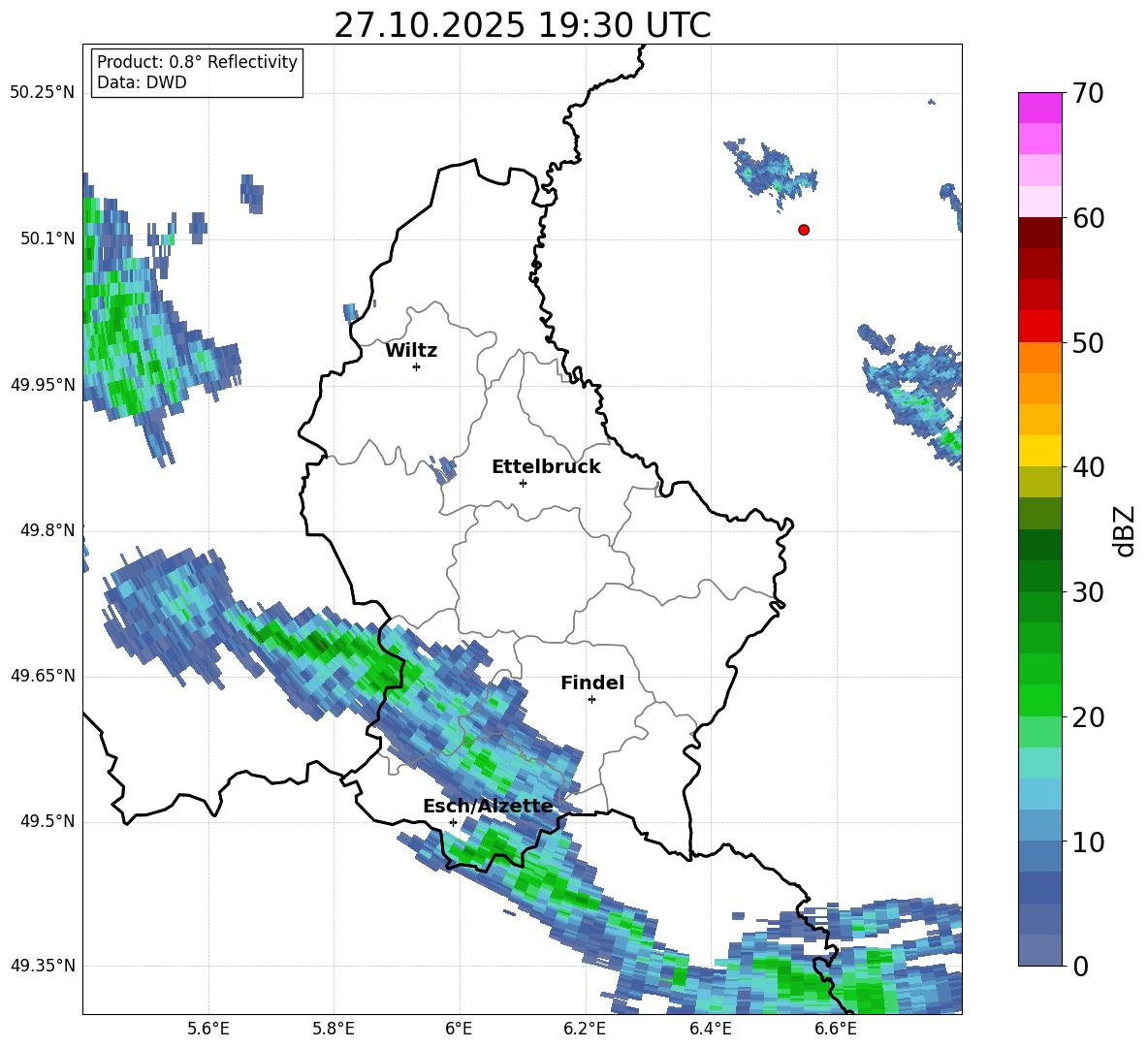Click the colorbar value 20
This screenshot has width=1148, height=1048.
coord(1088,717)
